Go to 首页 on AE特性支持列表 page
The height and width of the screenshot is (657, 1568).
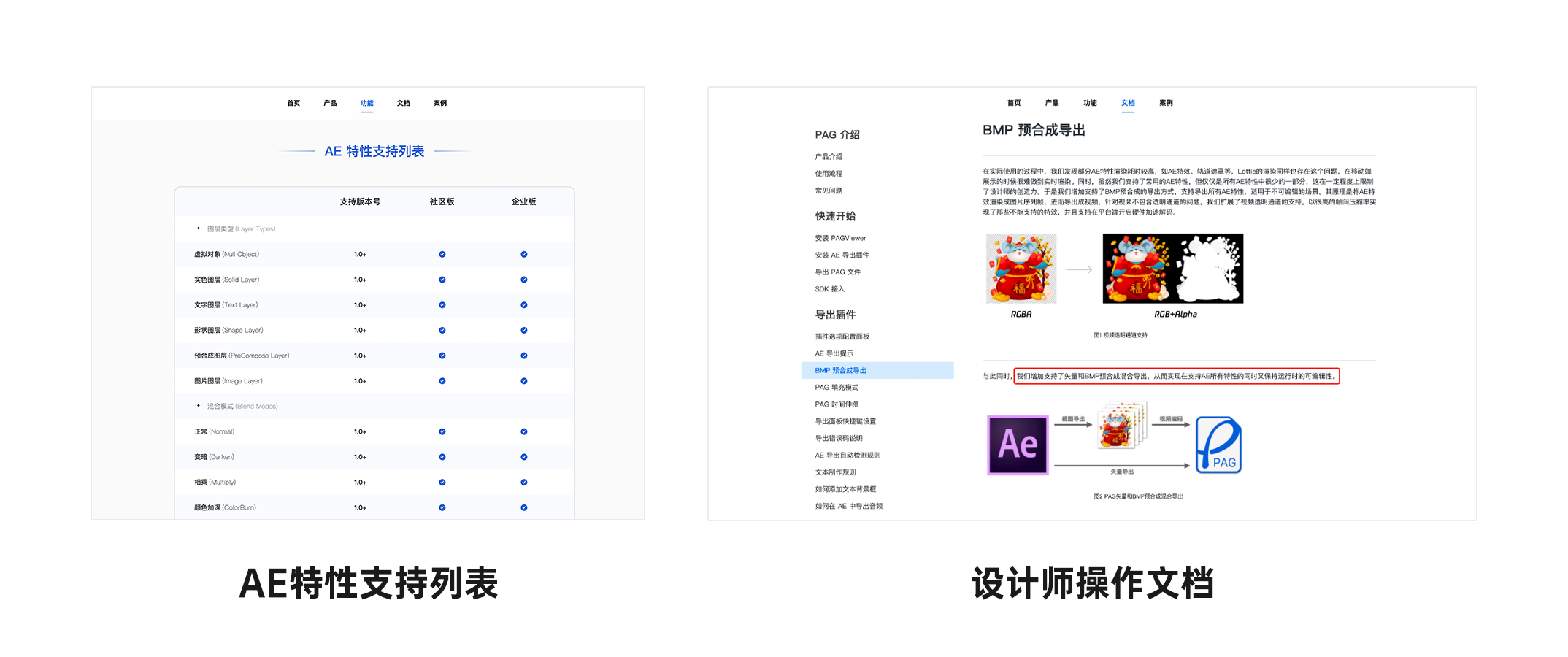pos(293,103)
